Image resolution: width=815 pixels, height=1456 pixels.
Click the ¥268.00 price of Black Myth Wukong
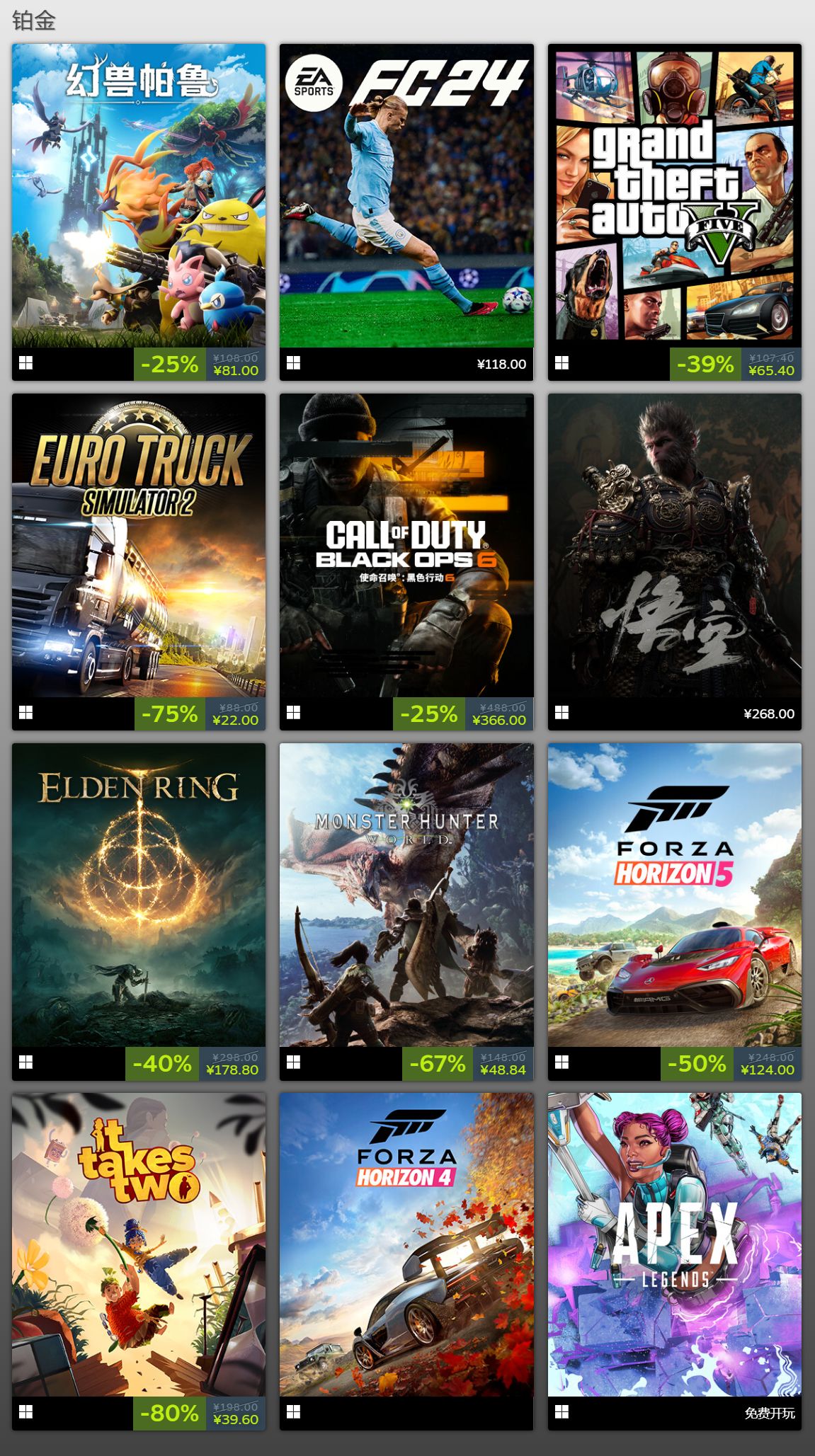[769, 713]
